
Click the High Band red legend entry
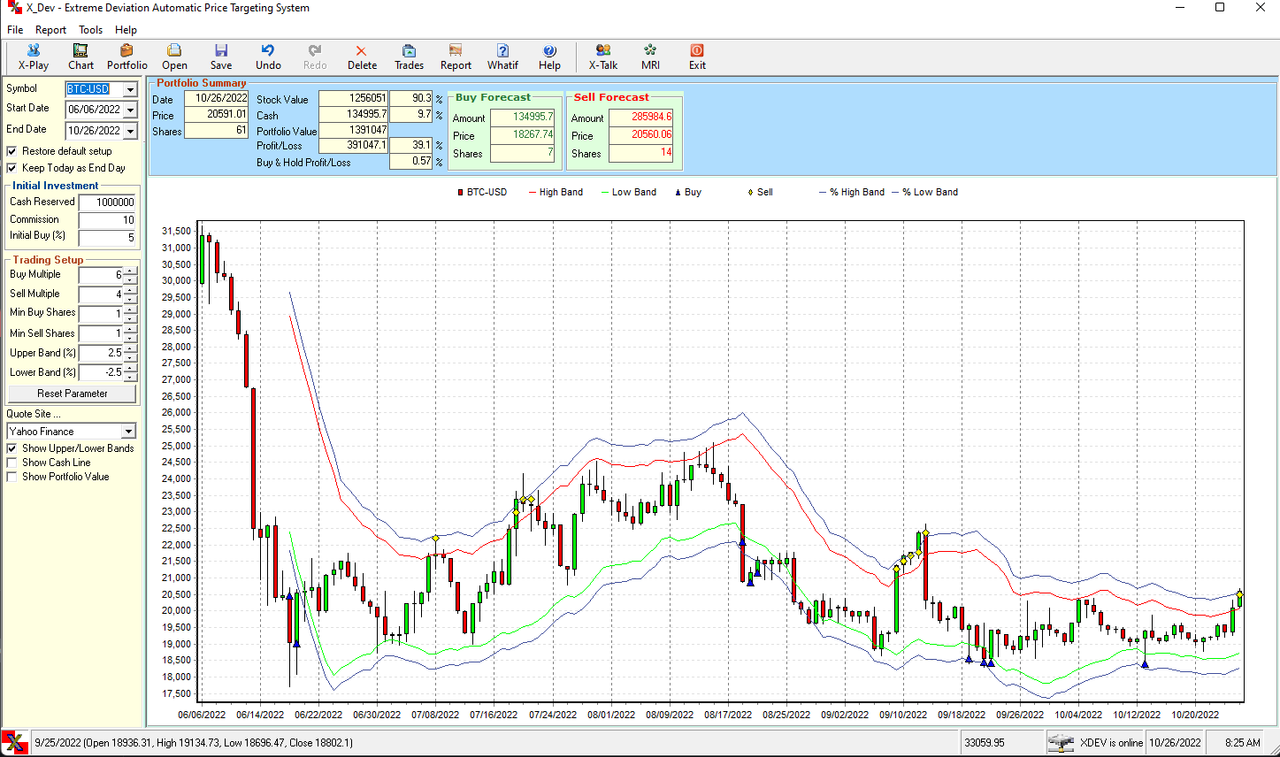(x=555, y=192)
